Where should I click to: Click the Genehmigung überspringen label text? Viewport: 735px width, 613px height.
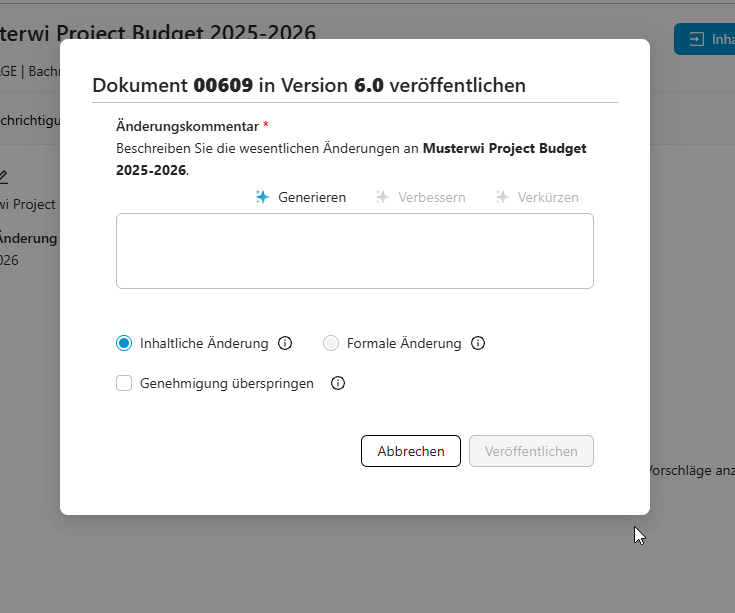[x=227, y=383]
